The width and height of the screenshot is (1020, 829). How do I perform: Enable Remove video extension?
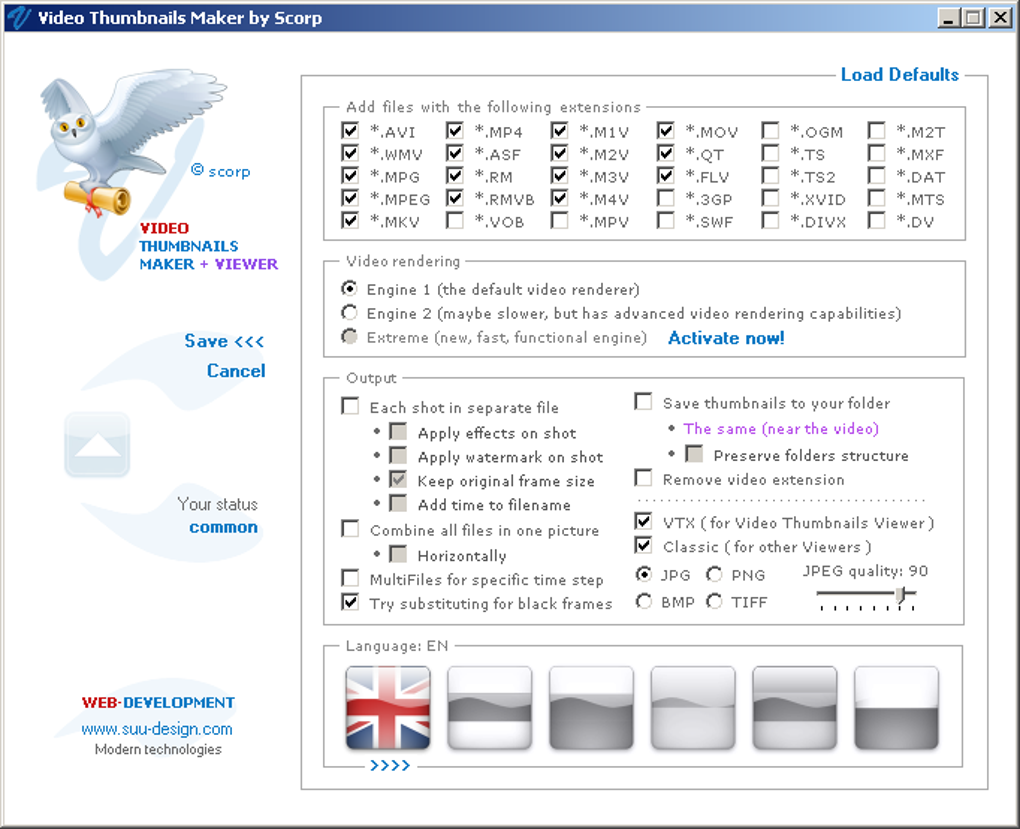click(x=643, y=478)
